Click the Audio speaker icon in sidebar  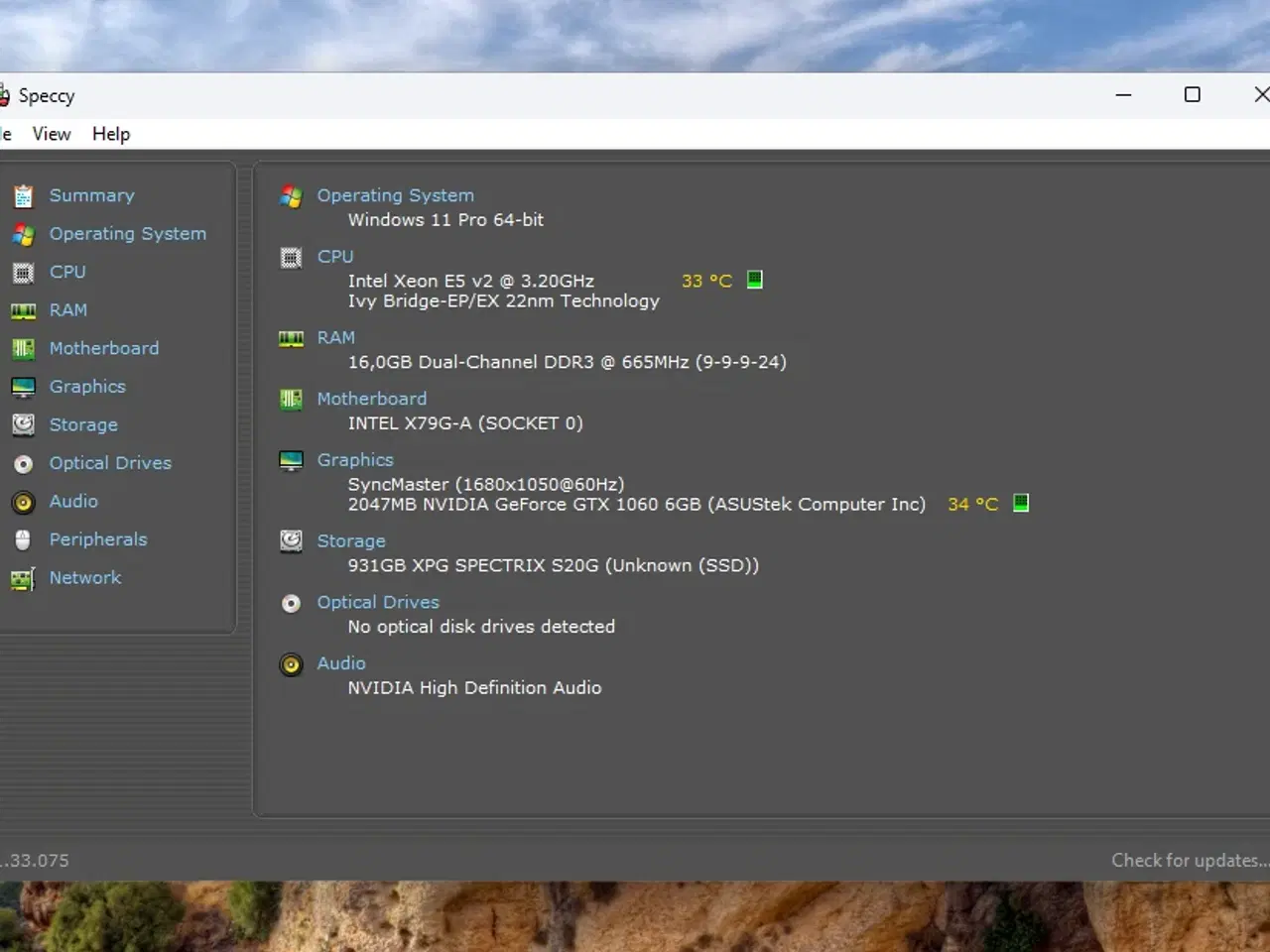coord(23,502)
